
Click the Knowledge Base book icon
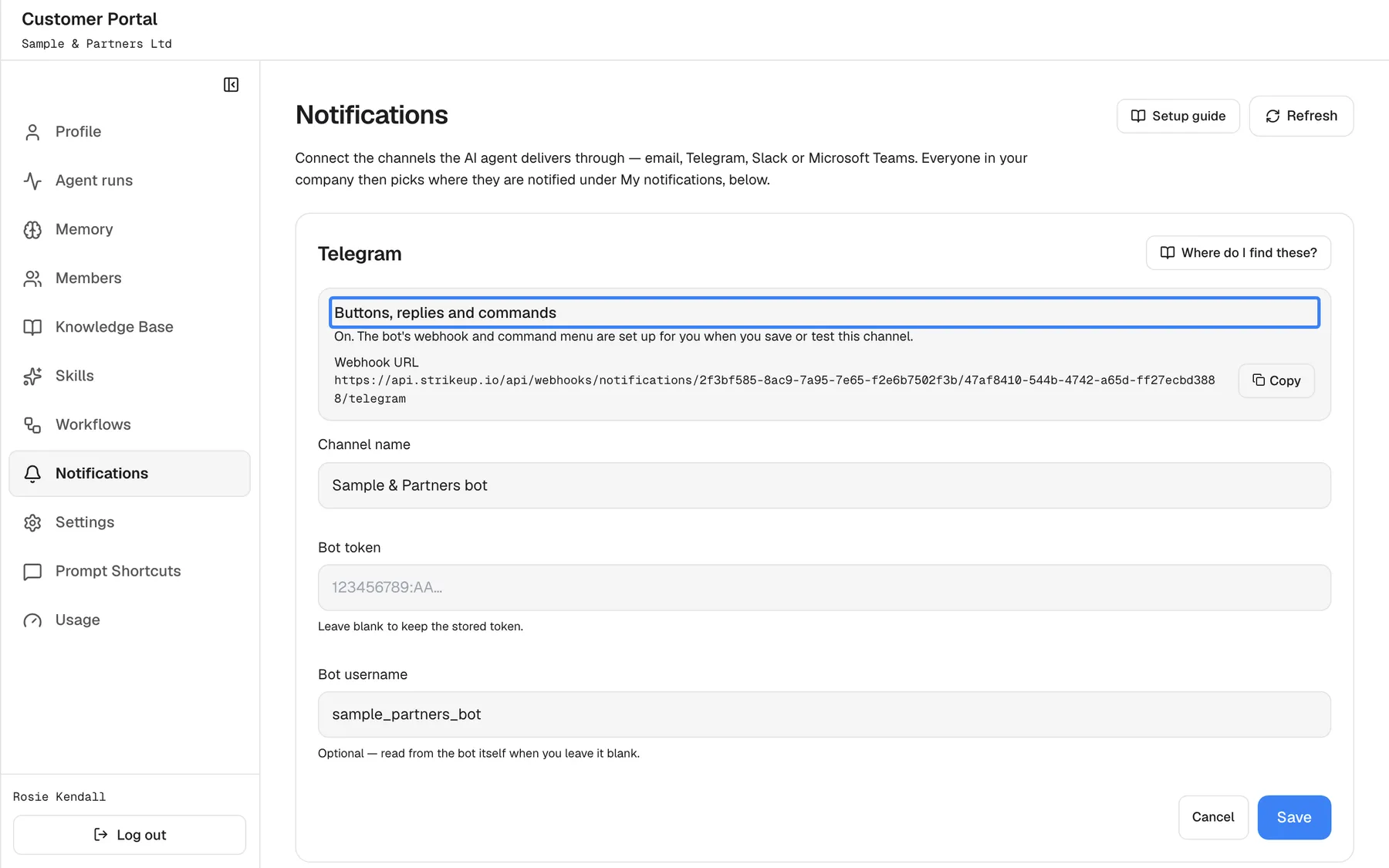[x=32, y=327]
